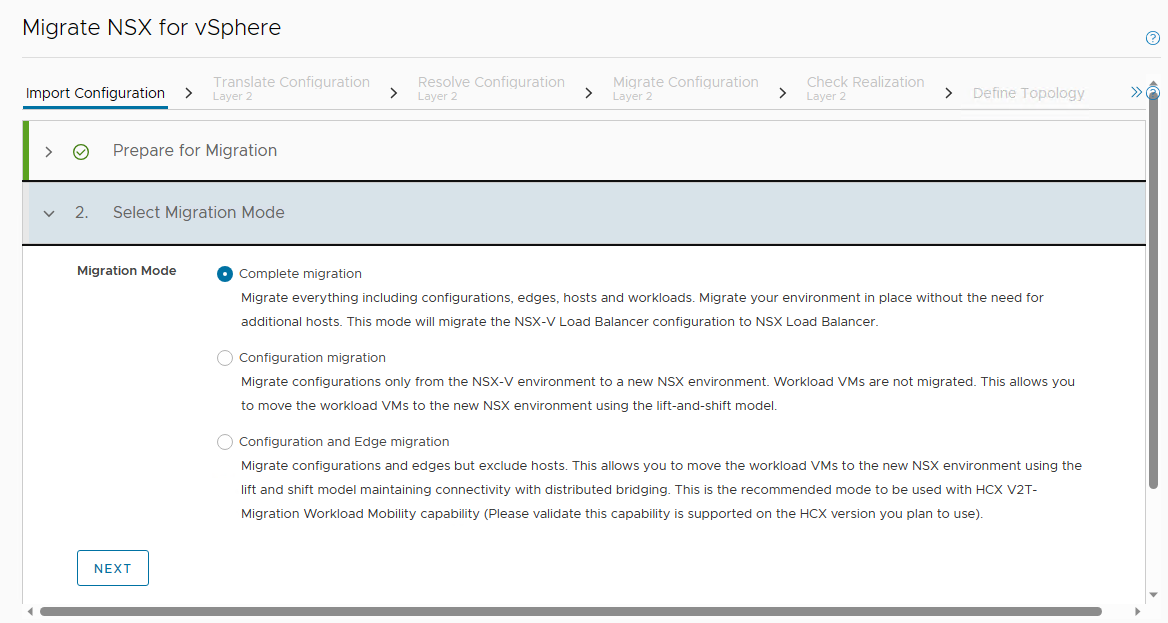The height and width of the screenshot is (623, 1168).
Task: Click the Select Migration Mode heading
Action: 199,212
